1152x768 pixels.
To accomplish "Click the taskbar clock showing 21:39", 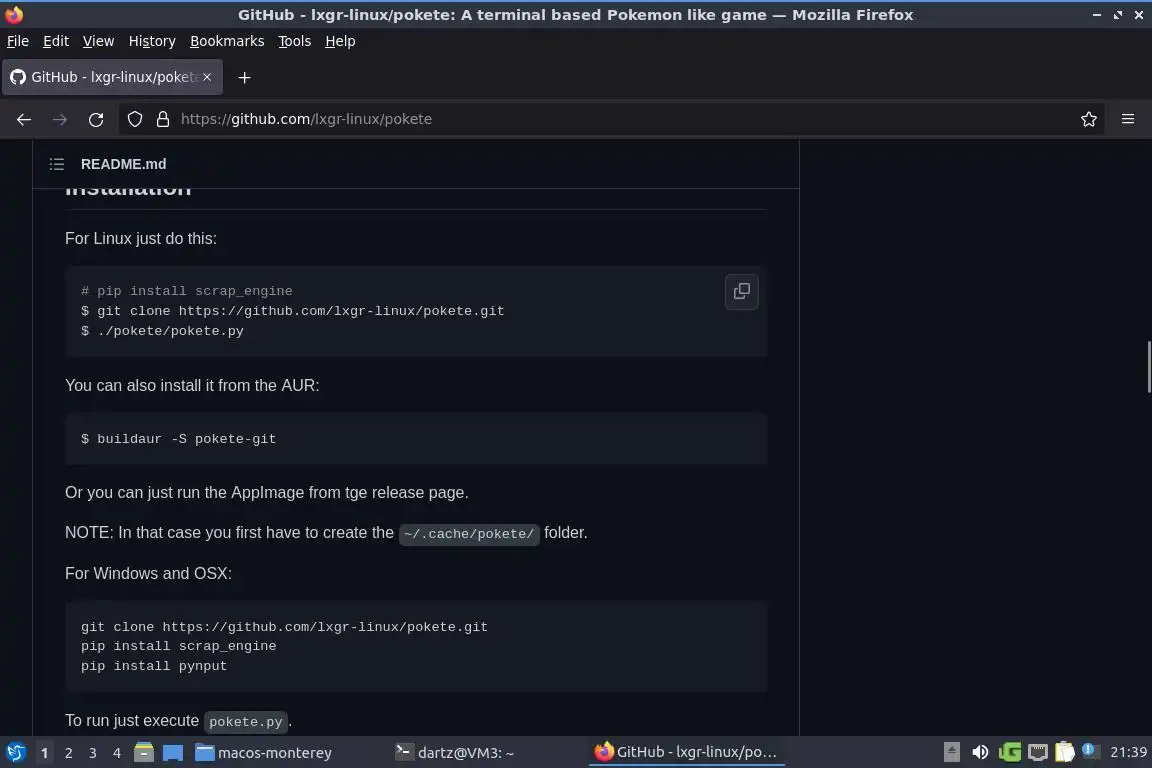I will coord(1128,753).
